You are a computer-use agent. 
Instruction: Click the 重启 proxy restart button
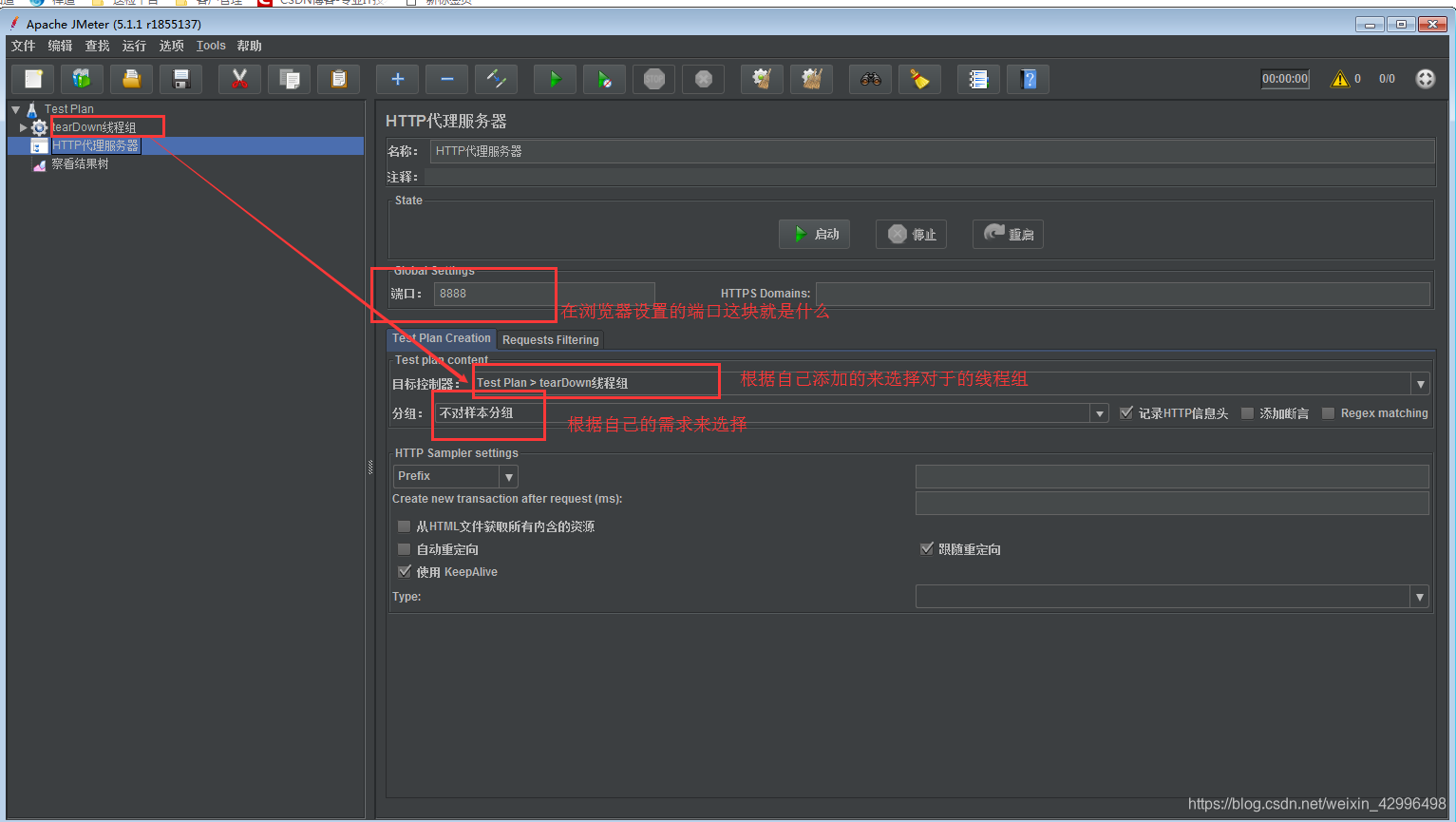1008,234
